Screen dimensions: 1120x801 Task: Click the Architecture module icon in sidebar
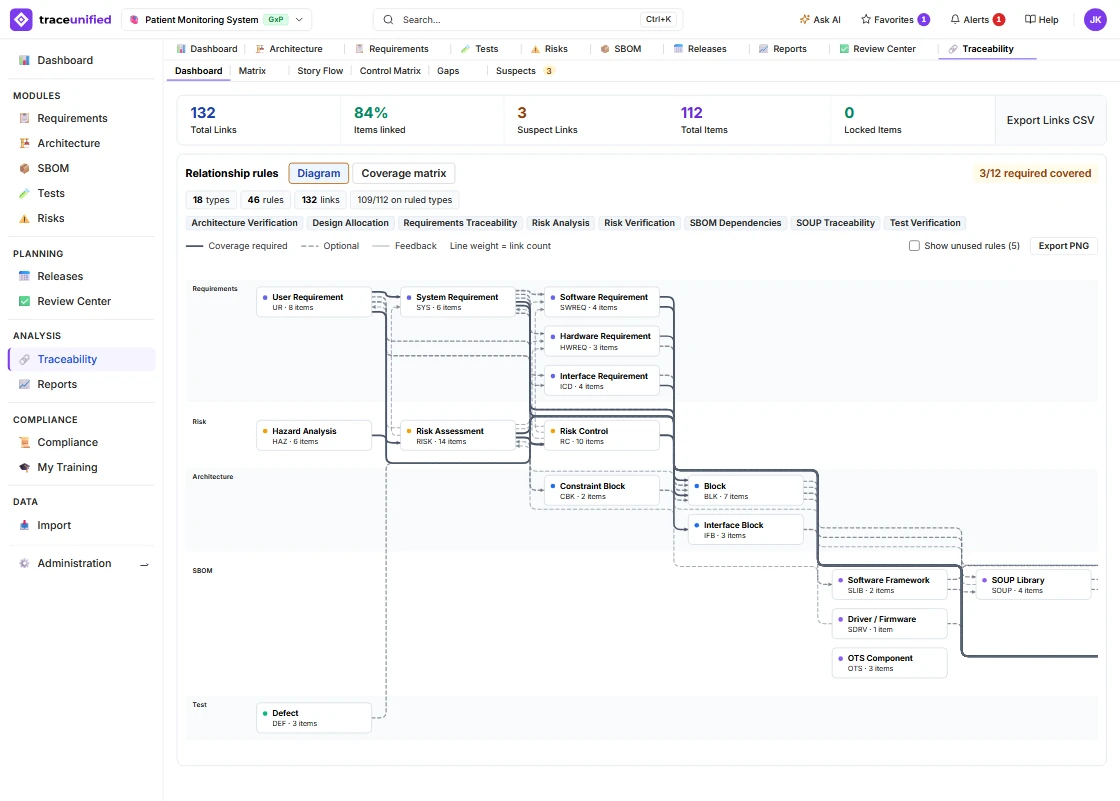point(24,143)
